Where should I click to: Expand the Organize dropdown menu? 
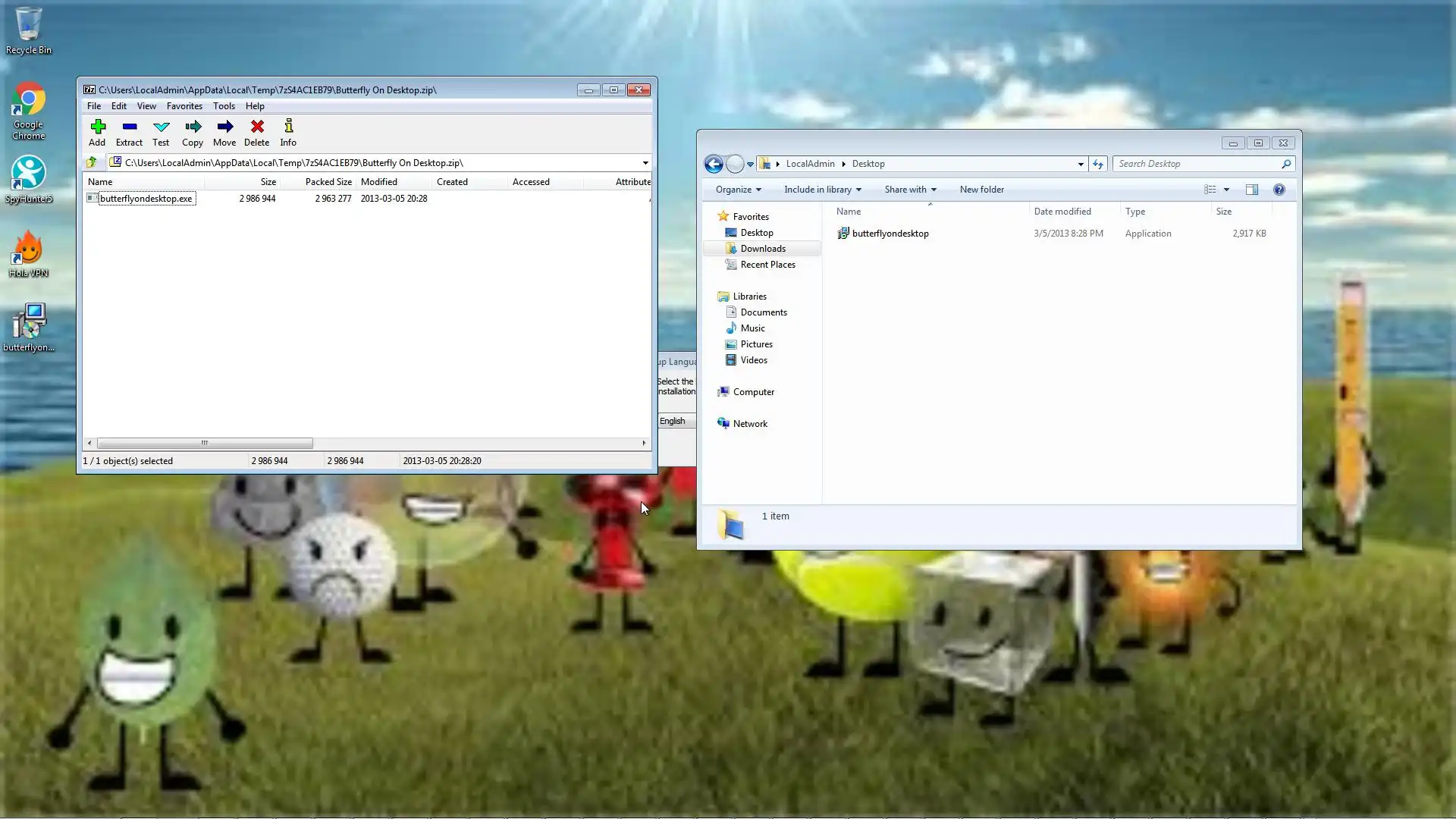738,190
